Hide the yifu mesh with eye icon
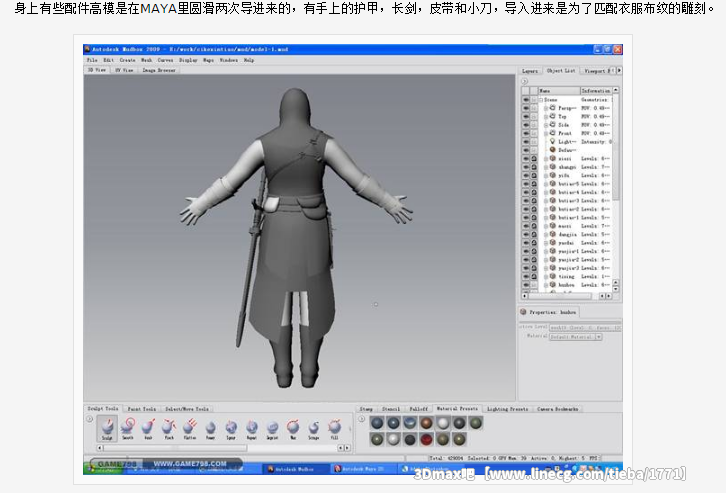The height and width of the screenshot is (493, 726). [x=526, y=175]
